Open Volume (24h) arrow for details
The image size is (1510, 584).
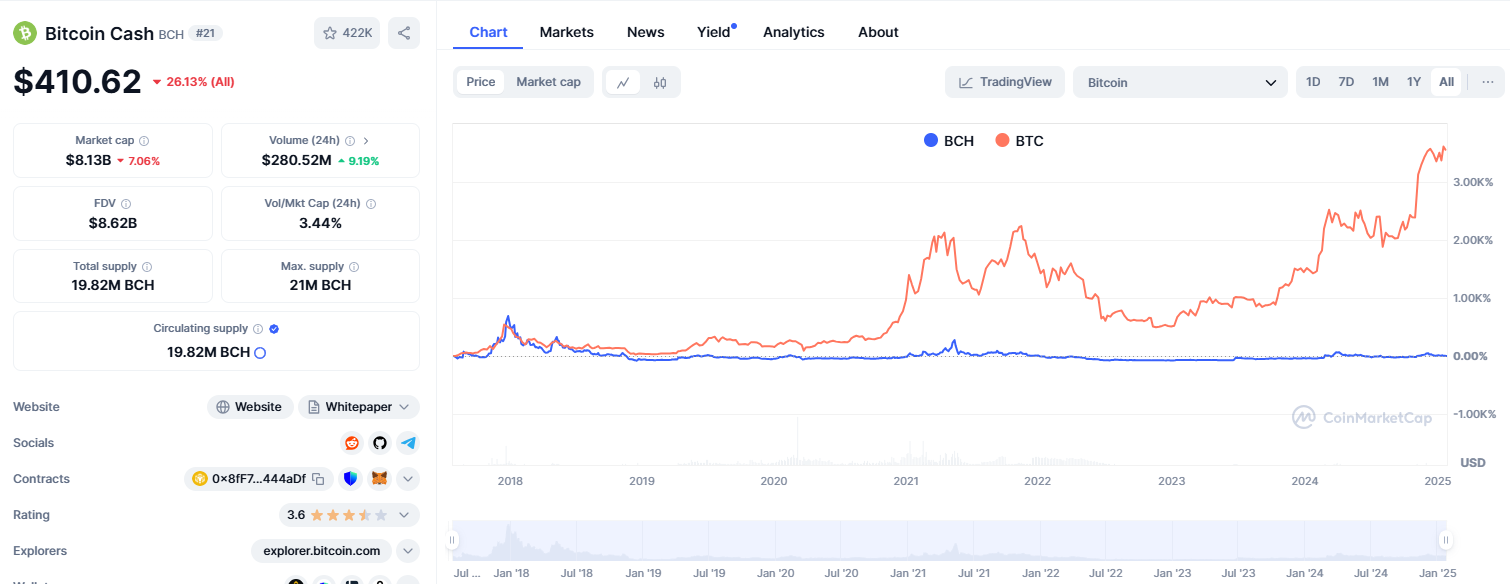(366, 141)
